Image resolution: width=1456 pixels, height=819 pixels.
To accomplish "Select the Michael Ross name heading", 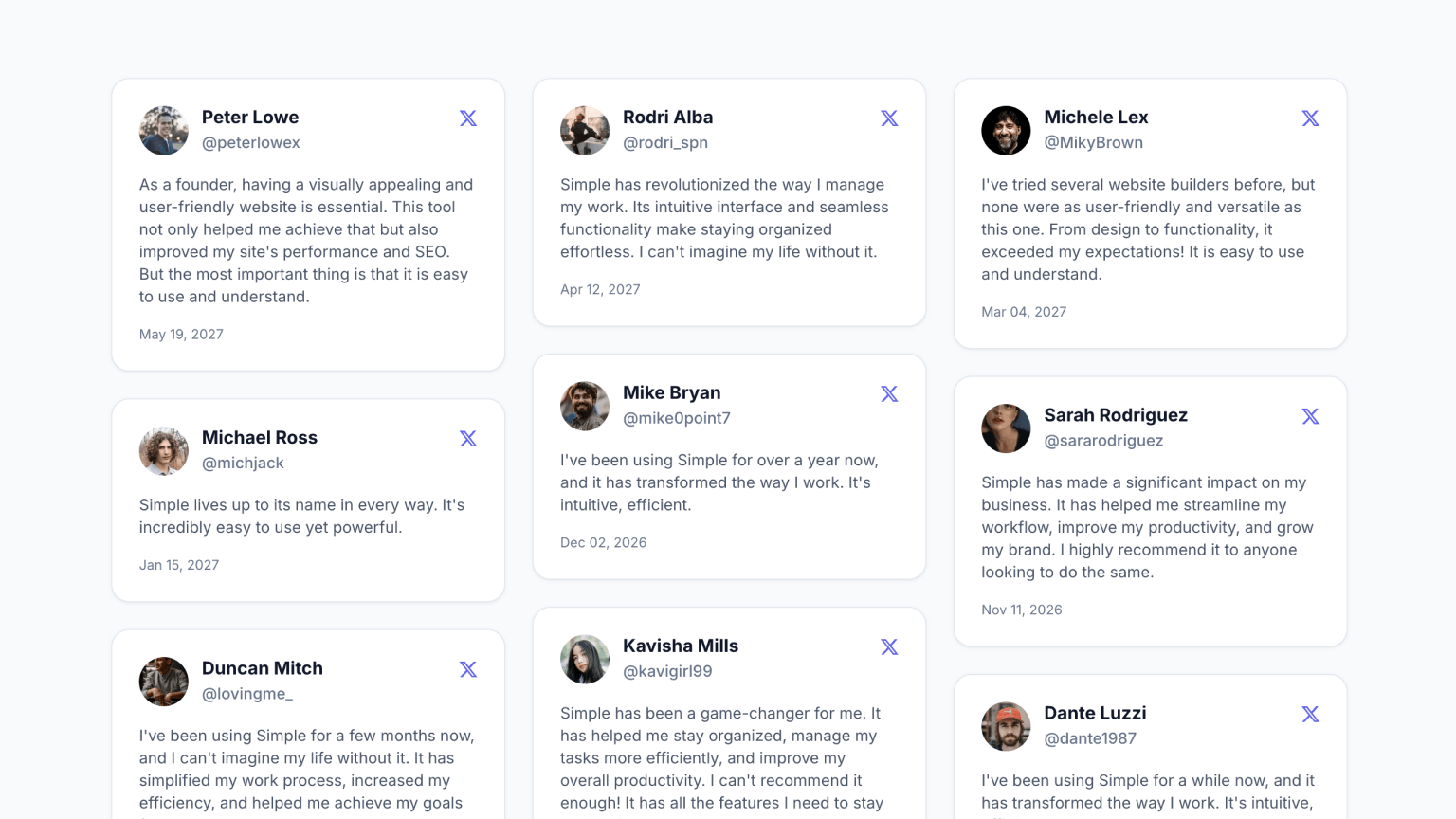I will (260, 438).
